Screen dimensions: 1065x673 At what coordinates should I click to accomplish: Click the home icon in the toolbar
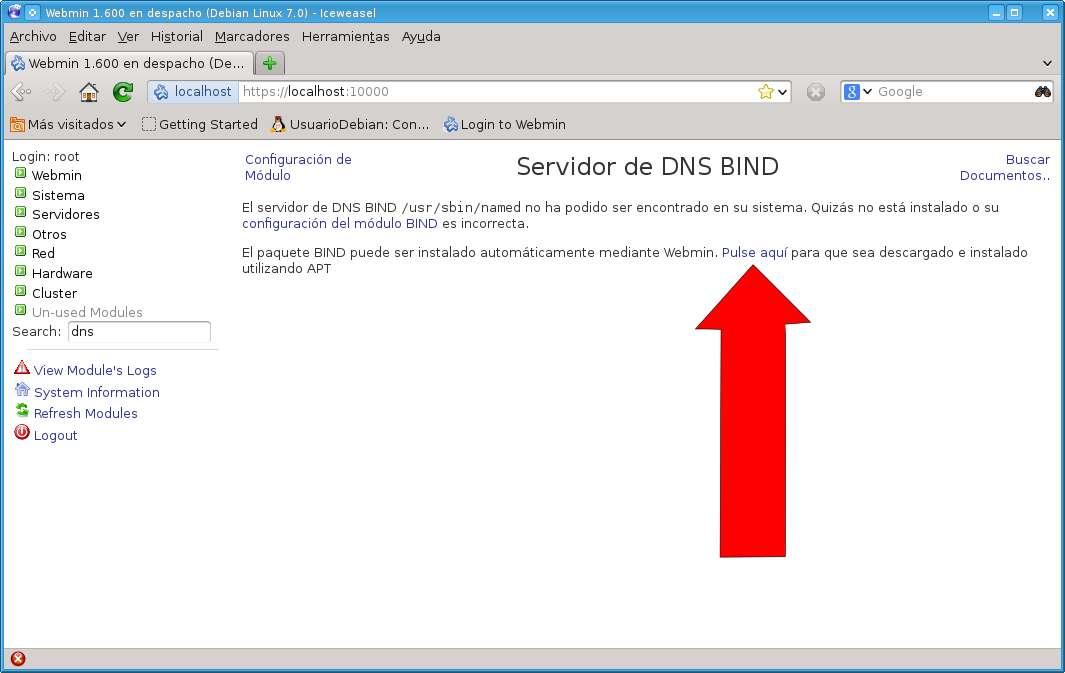[x=88, y=91]
